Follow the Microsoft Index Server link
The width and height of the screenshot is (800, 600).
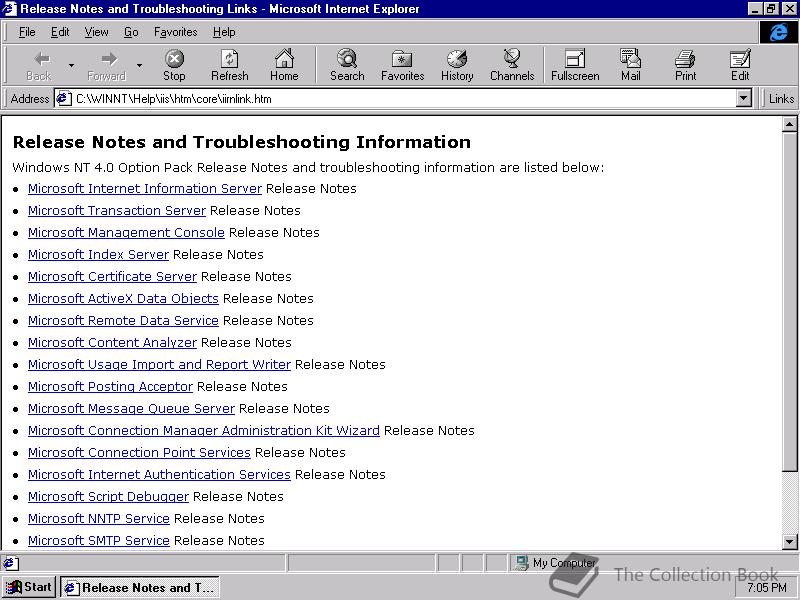point(98,255)
